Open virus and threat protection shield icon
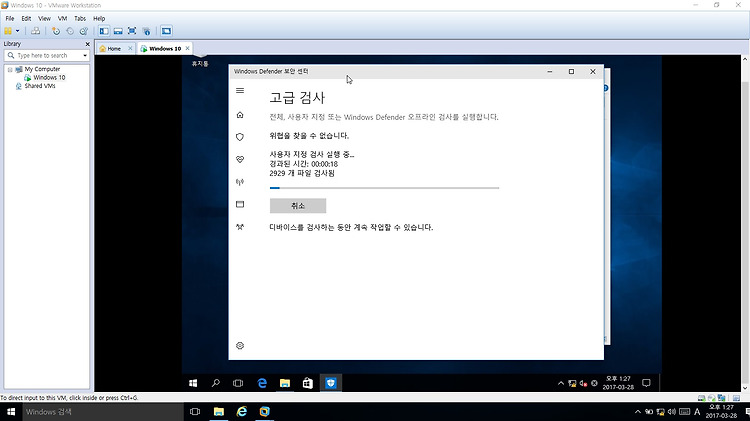750x421 pixels. tap(240, 137)
